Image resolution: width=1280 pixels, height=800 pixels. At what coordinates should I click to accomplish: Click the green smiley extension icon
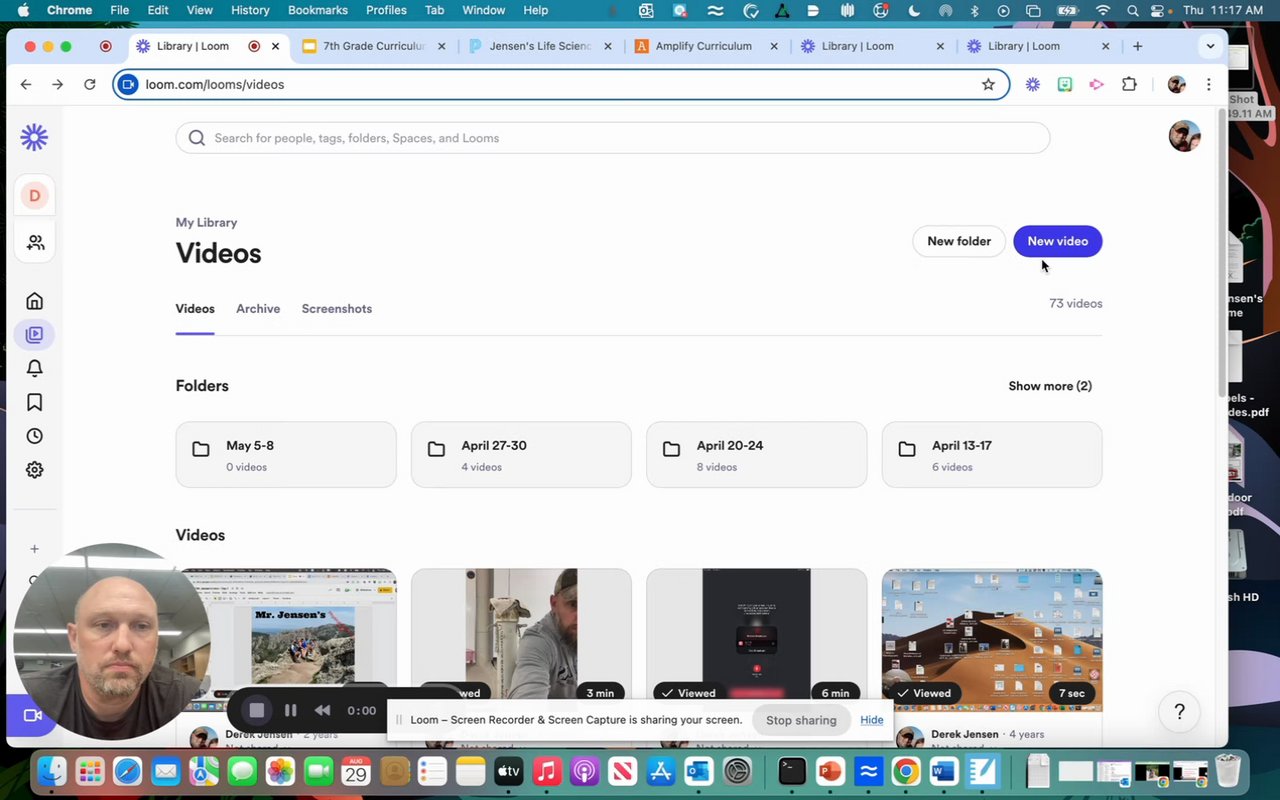tap(1065, 85)
